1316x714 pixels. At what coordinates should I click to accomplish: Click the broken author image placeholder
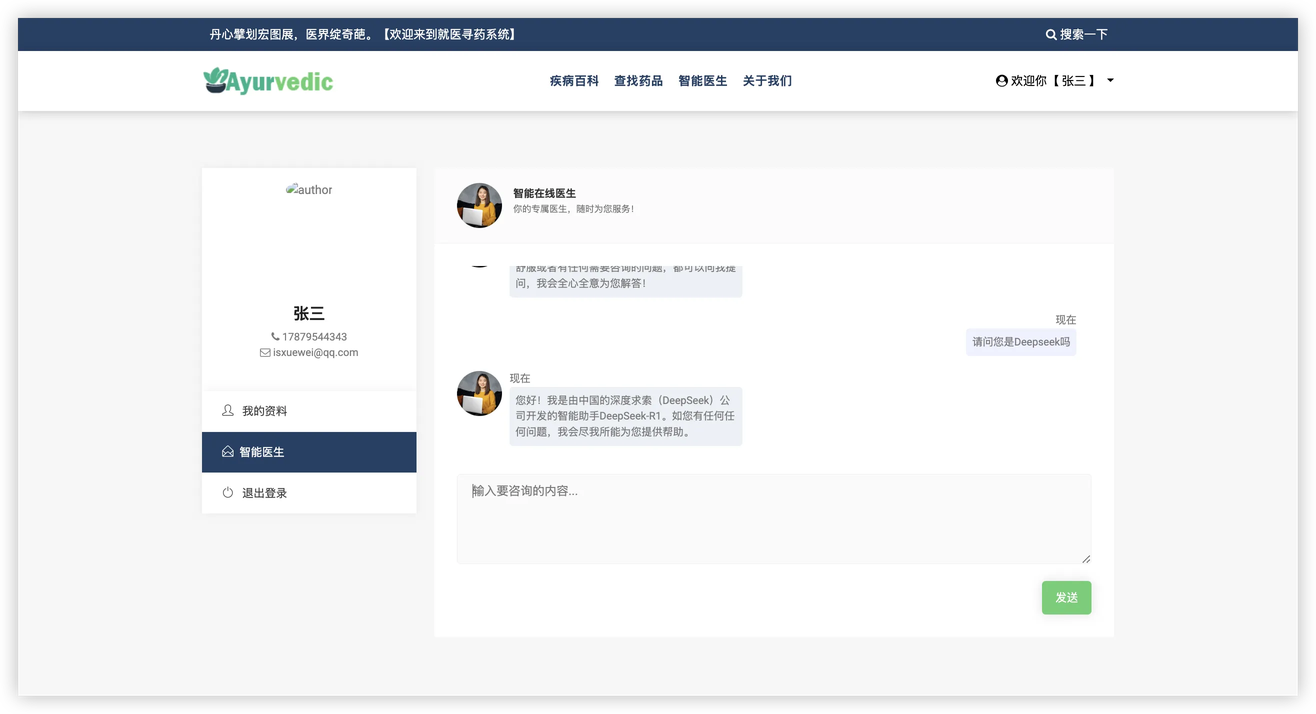[309, 189]
